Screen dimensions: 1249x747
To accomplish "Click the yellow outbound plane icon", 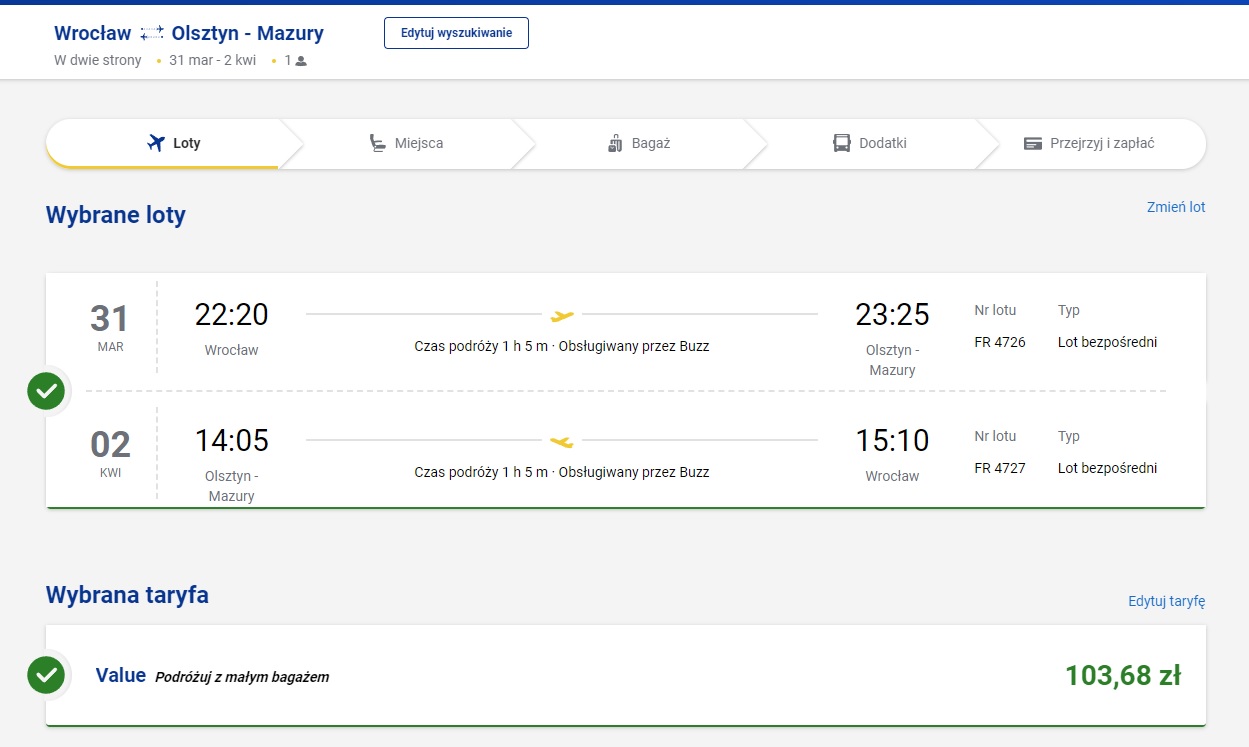I will point(562,315).
